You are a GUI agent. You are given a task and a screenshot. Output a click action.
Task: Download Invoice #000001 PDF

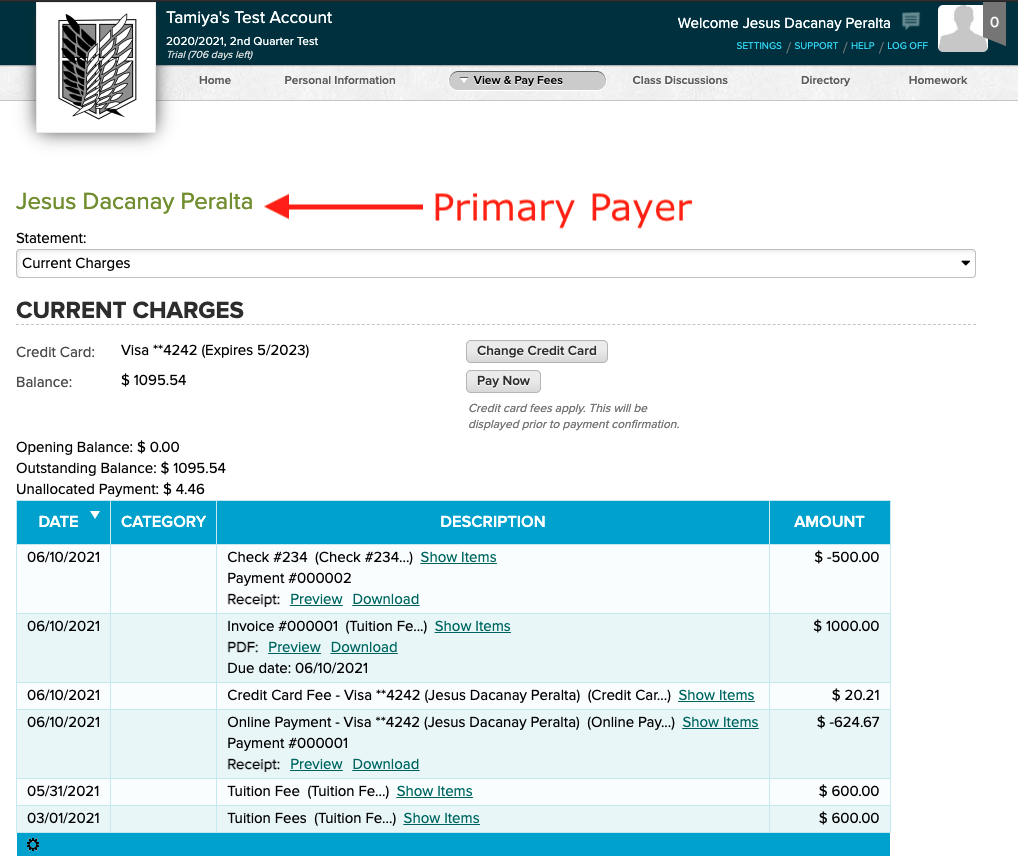click(x=364, y=647)
